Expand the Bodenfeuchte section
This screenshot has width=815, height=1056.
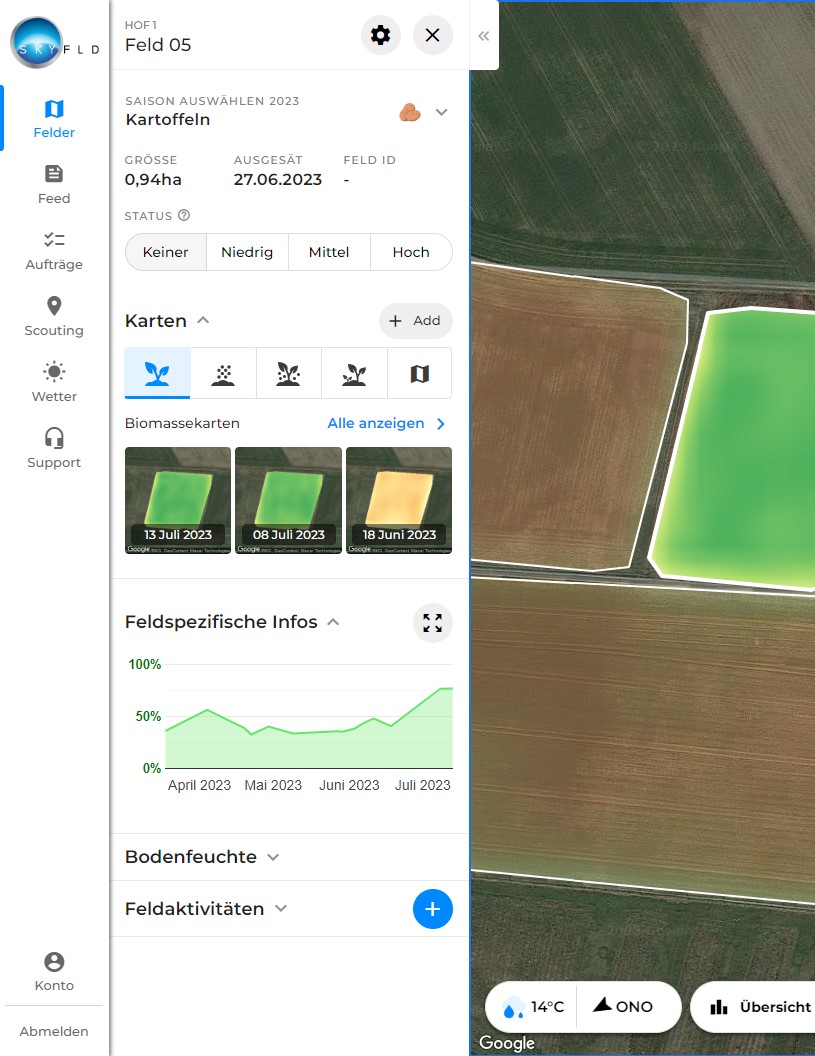point(273,857)
